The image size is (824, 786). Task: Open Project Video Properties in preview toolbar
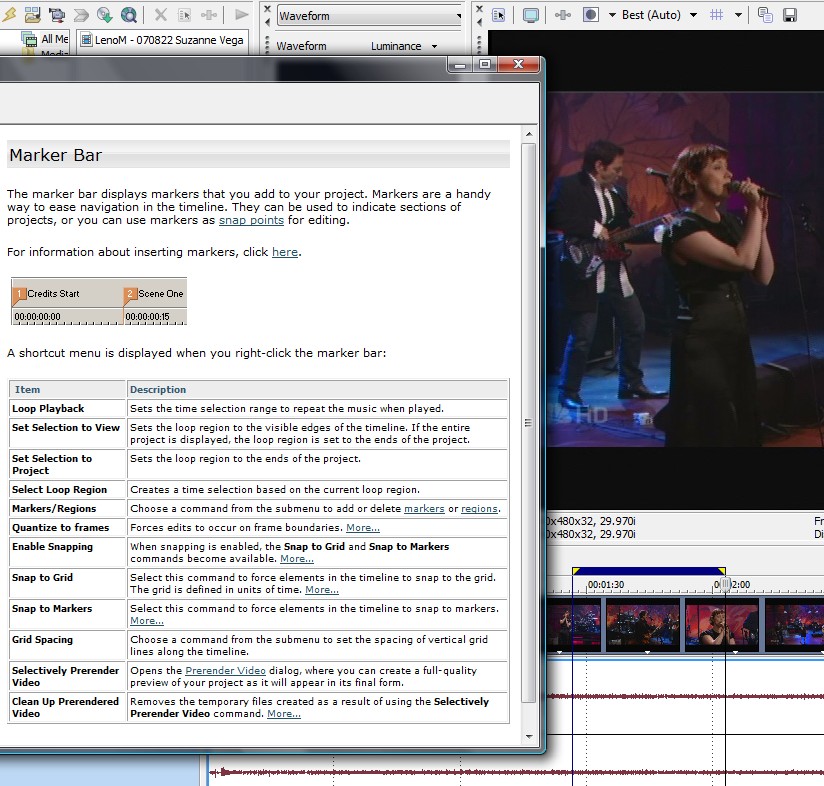tap(498, 15)
